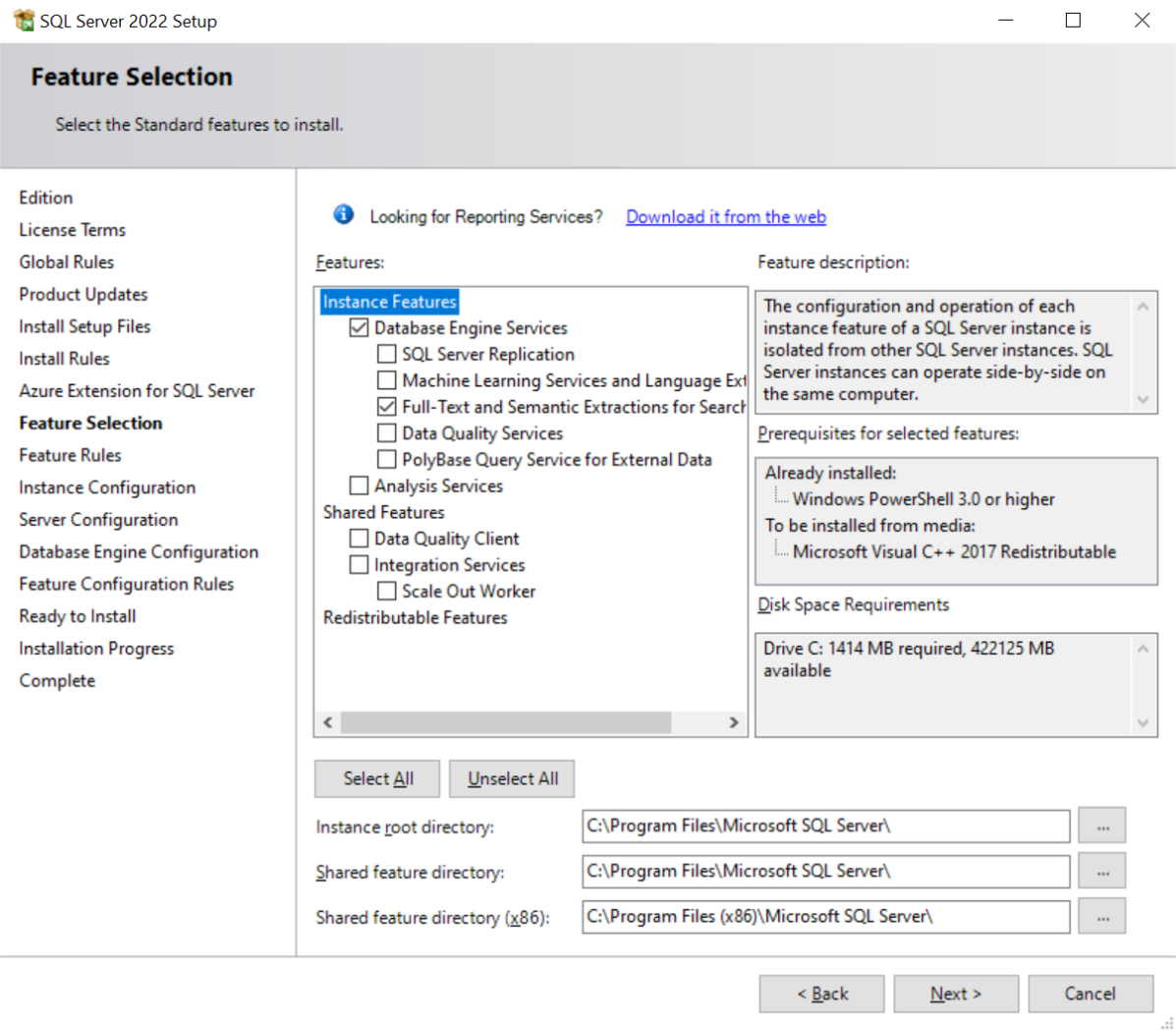Click the Install Setup Files step
This screenshot has height=1030, width=1176.
tap(84, 327)
